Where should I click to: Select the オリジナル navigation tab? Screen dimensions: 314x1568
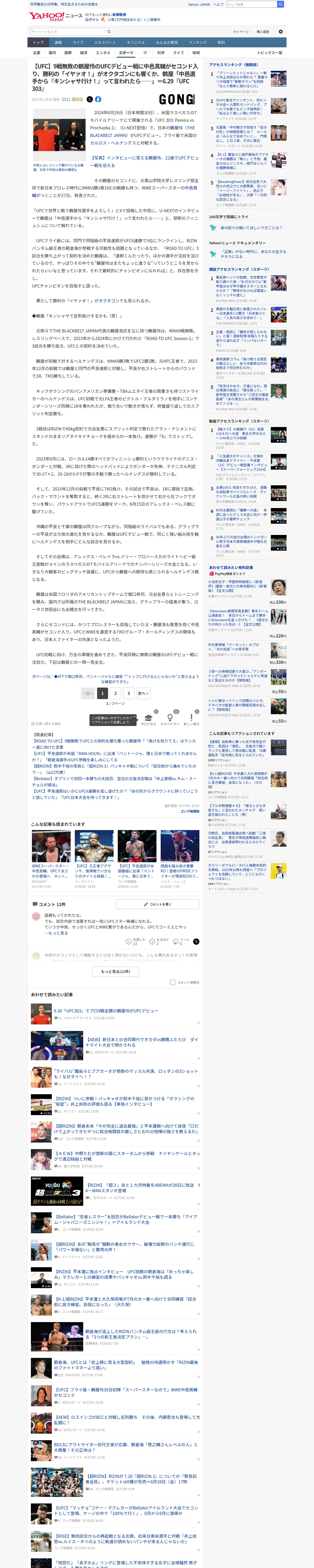pyautogui.click(x=136, y=43)
